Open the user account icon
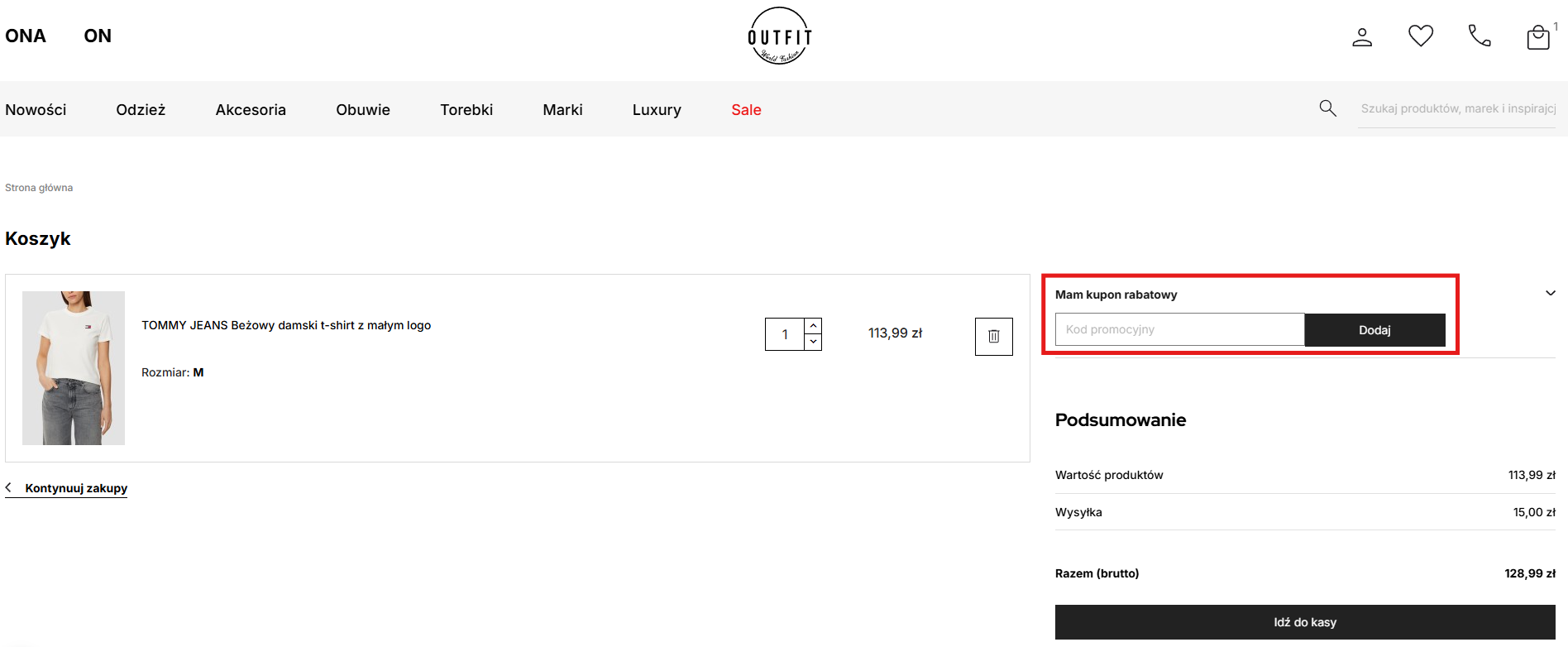 (x=1361, y=37)
